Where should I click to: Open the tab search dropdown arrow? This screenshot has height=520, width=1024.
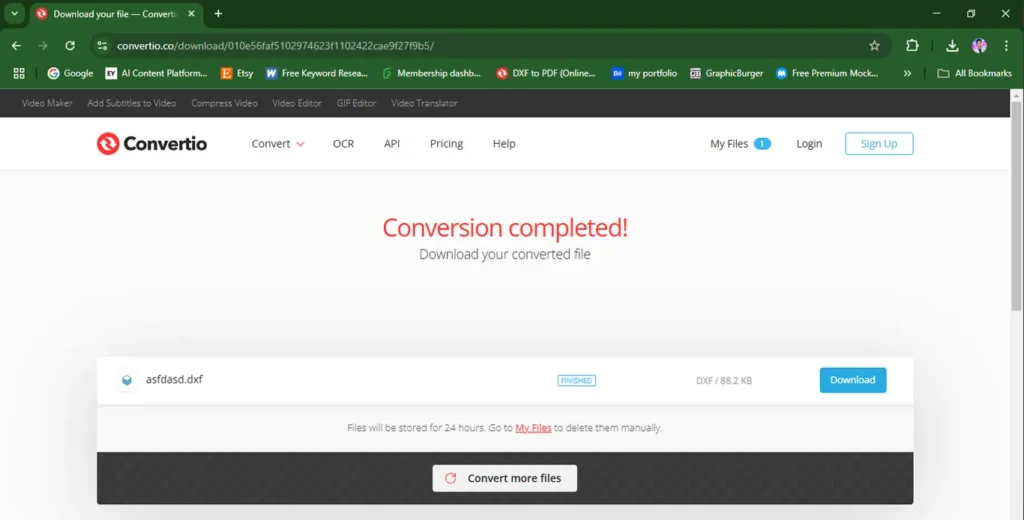tap(14, 14)
